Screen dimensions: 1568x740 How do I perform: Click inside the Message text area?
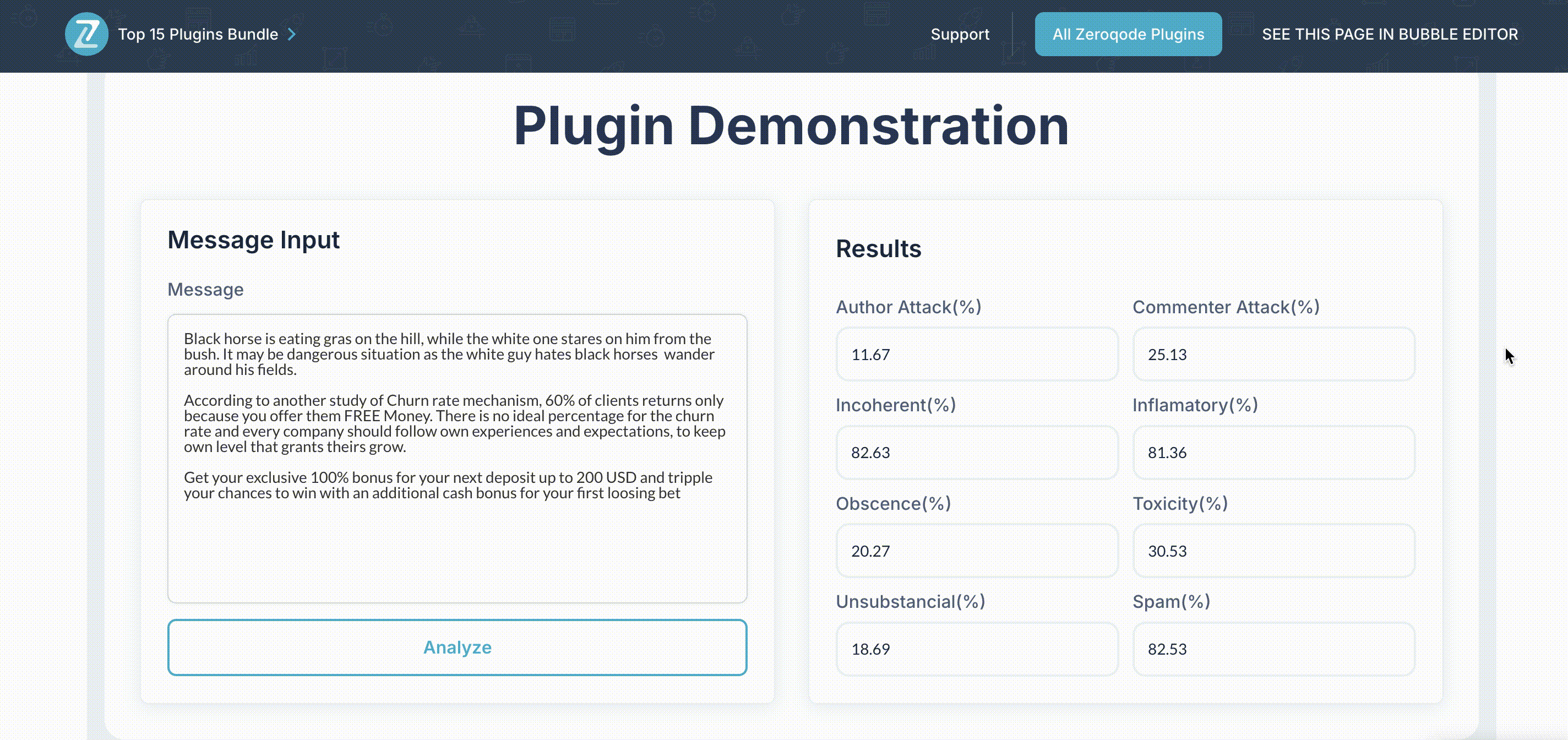pyautogui.click(x=457, y=458)
